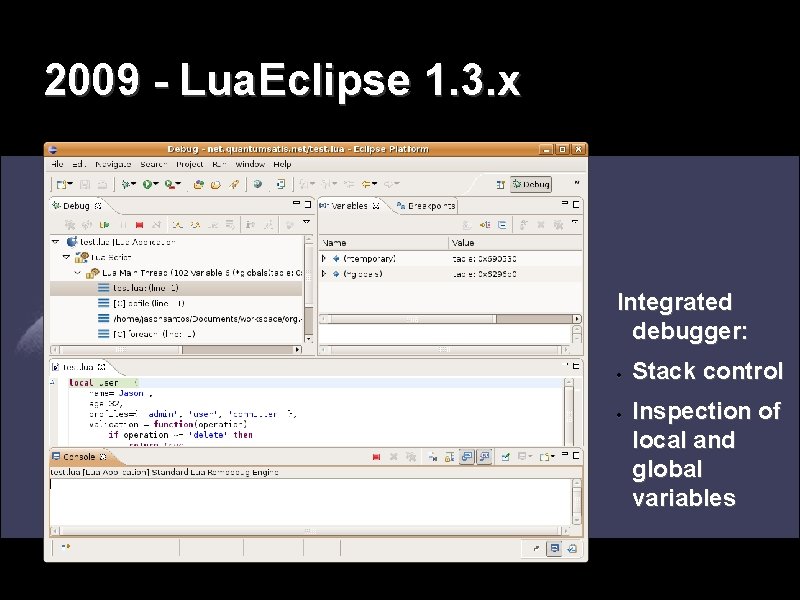
Task: Maximize the Variables view panel
Action: [576, 204]
